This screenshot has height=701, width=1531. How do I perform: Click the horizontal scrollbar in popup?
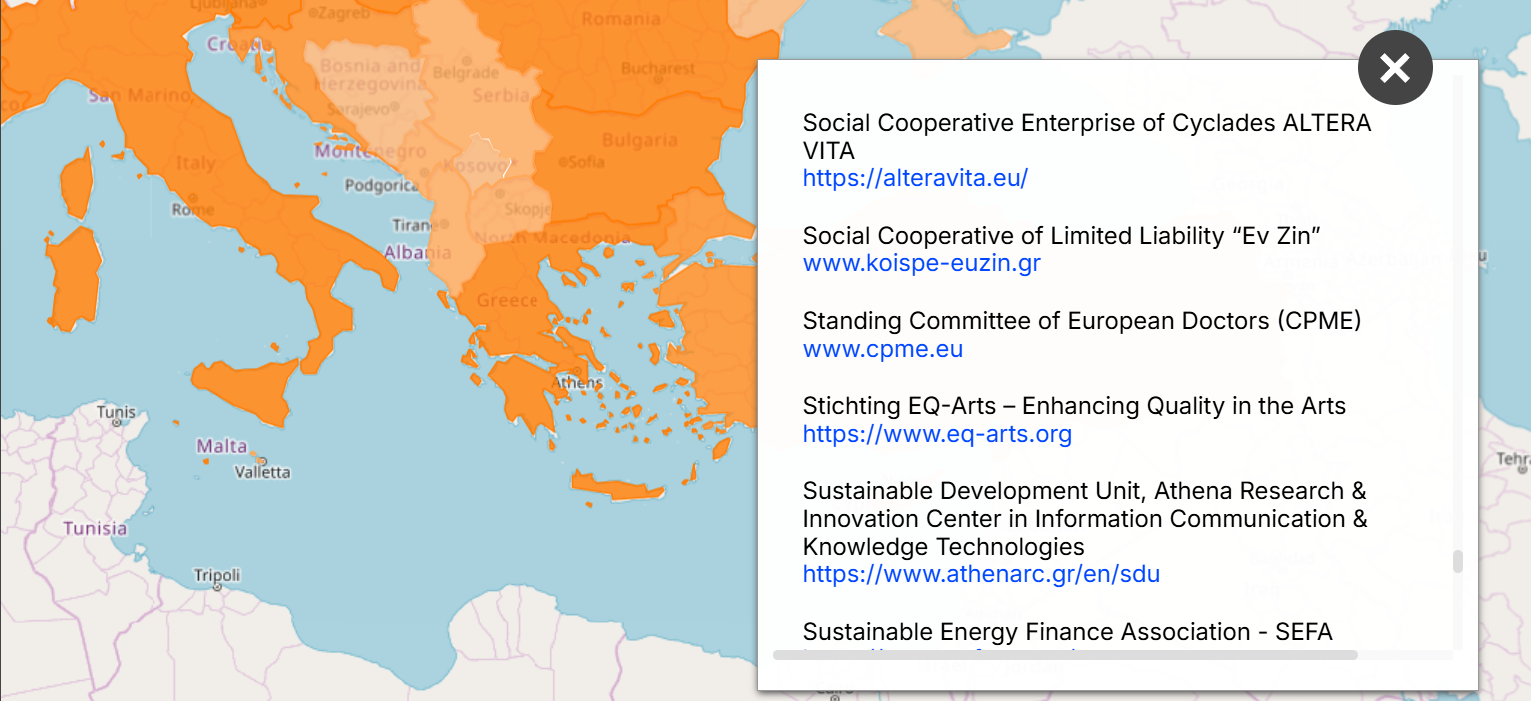[1065, 655]
